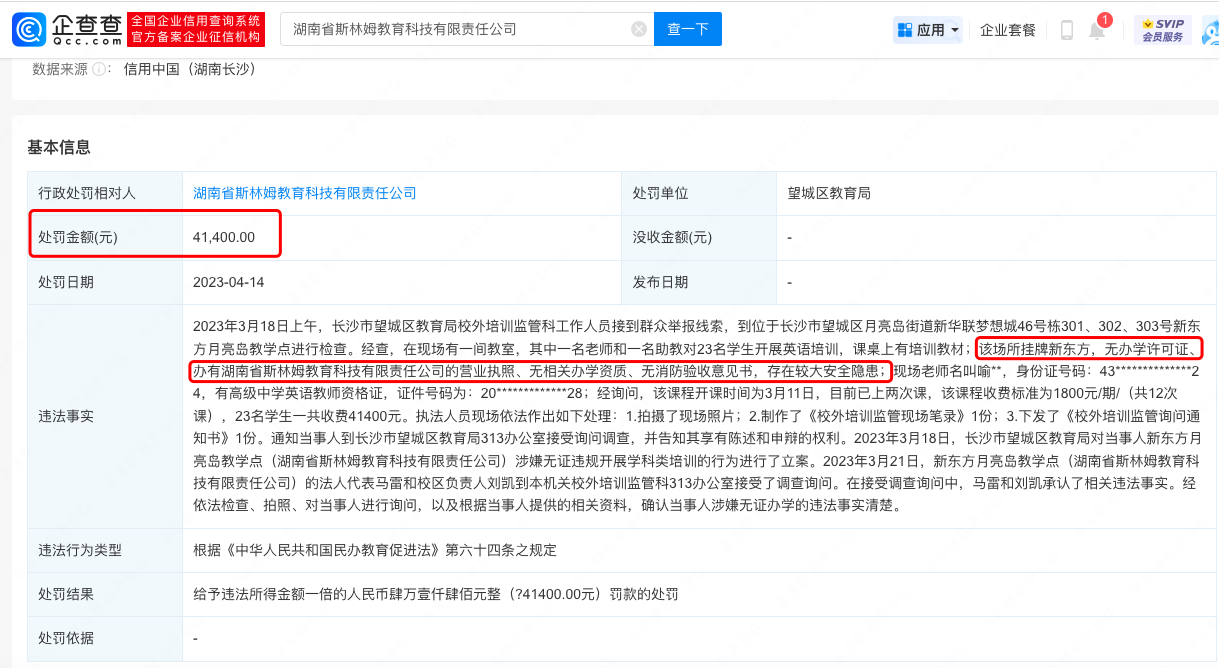This screenshot has width=1219, height=668.
Task: Click the 处罚依据 label cell
Action: (105, 638)
